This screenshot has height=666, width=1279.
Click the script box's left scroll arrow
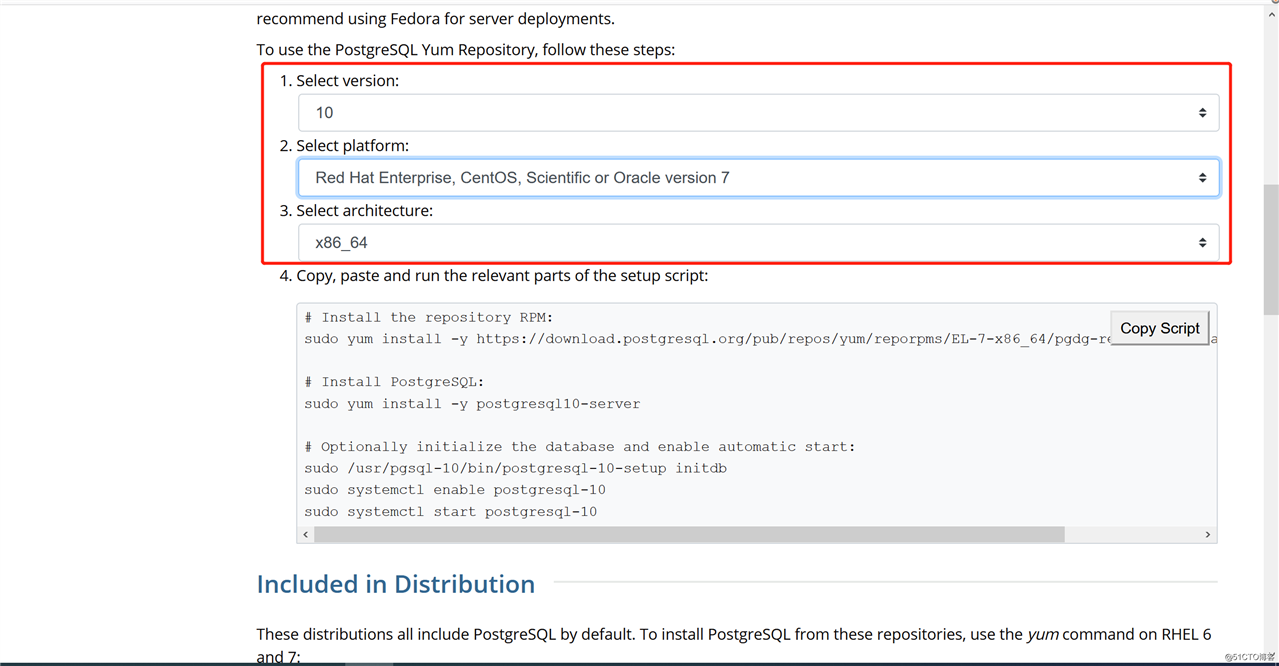pyautogui.click(x=306, y=535)
